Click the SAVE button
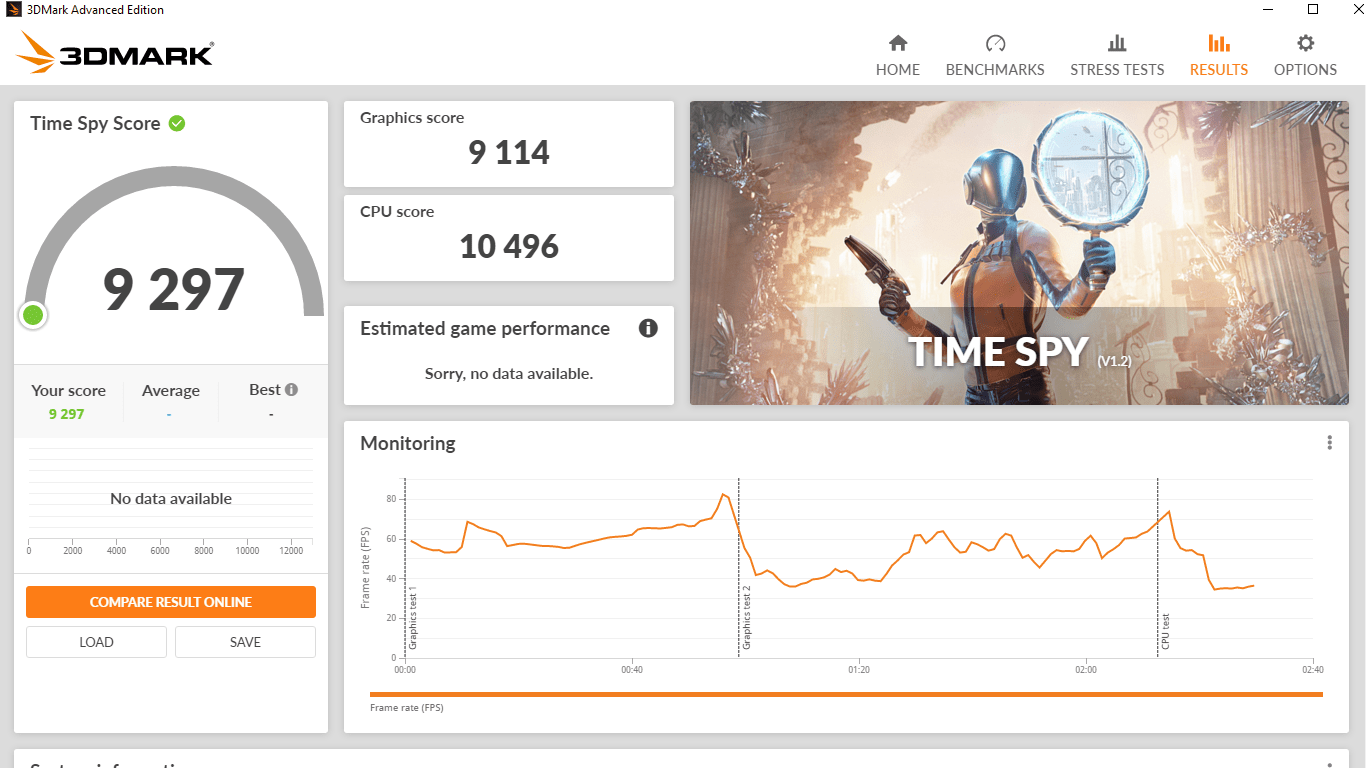The height and width of the screenshot is (768, 1366). (245, 642)
